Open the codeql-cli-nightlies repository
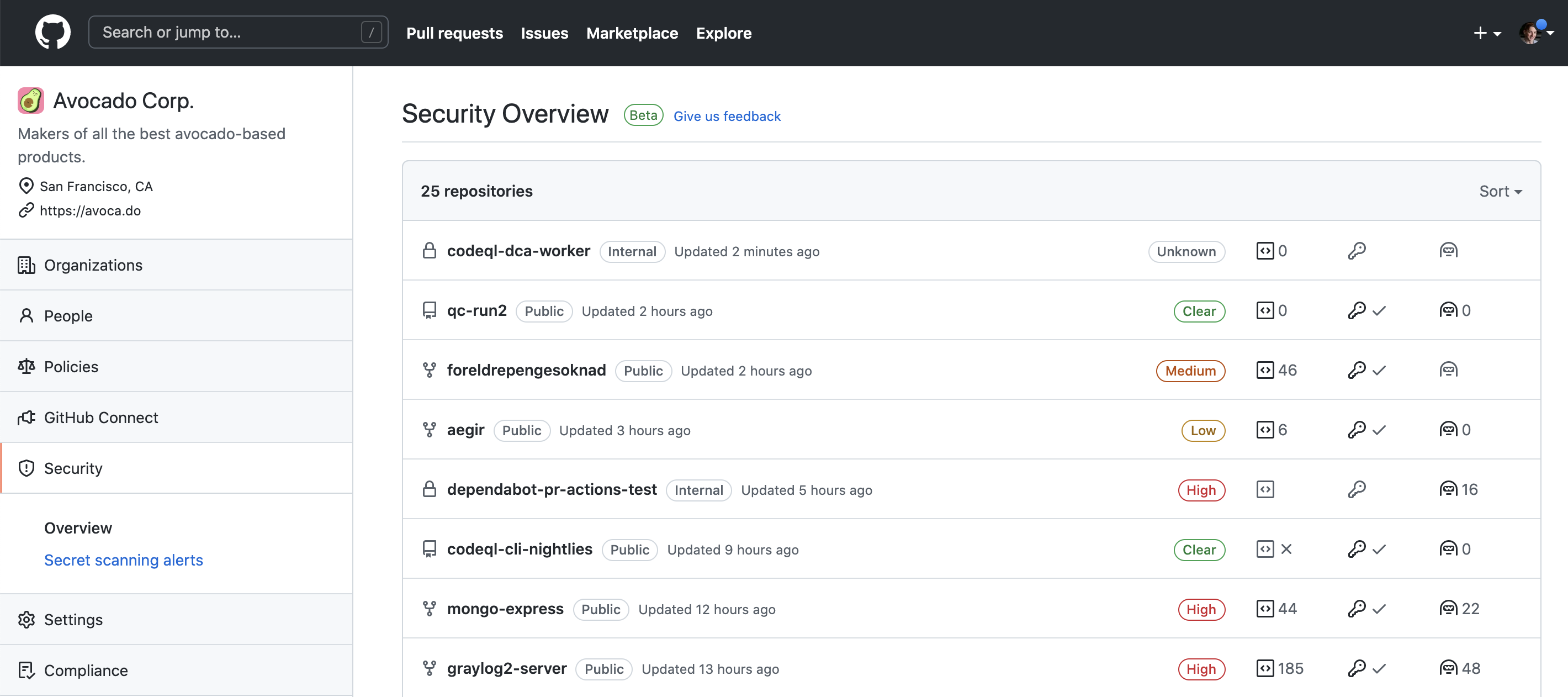 pyautogui.click(x=519, y=549)
